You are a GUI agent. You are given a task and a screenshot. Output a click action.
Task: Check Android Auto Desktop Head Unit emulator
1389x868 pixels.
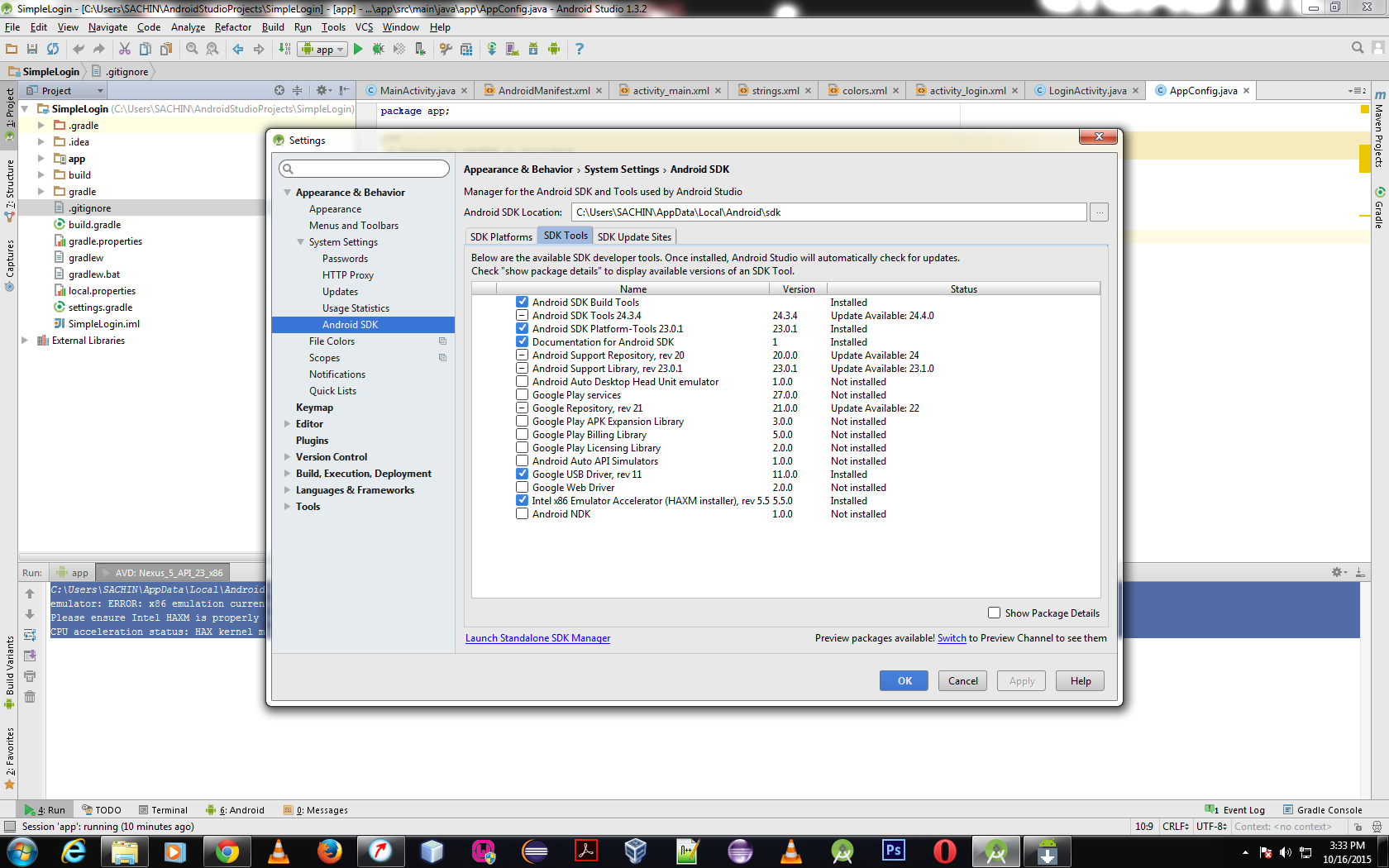(x=522, y=381)
